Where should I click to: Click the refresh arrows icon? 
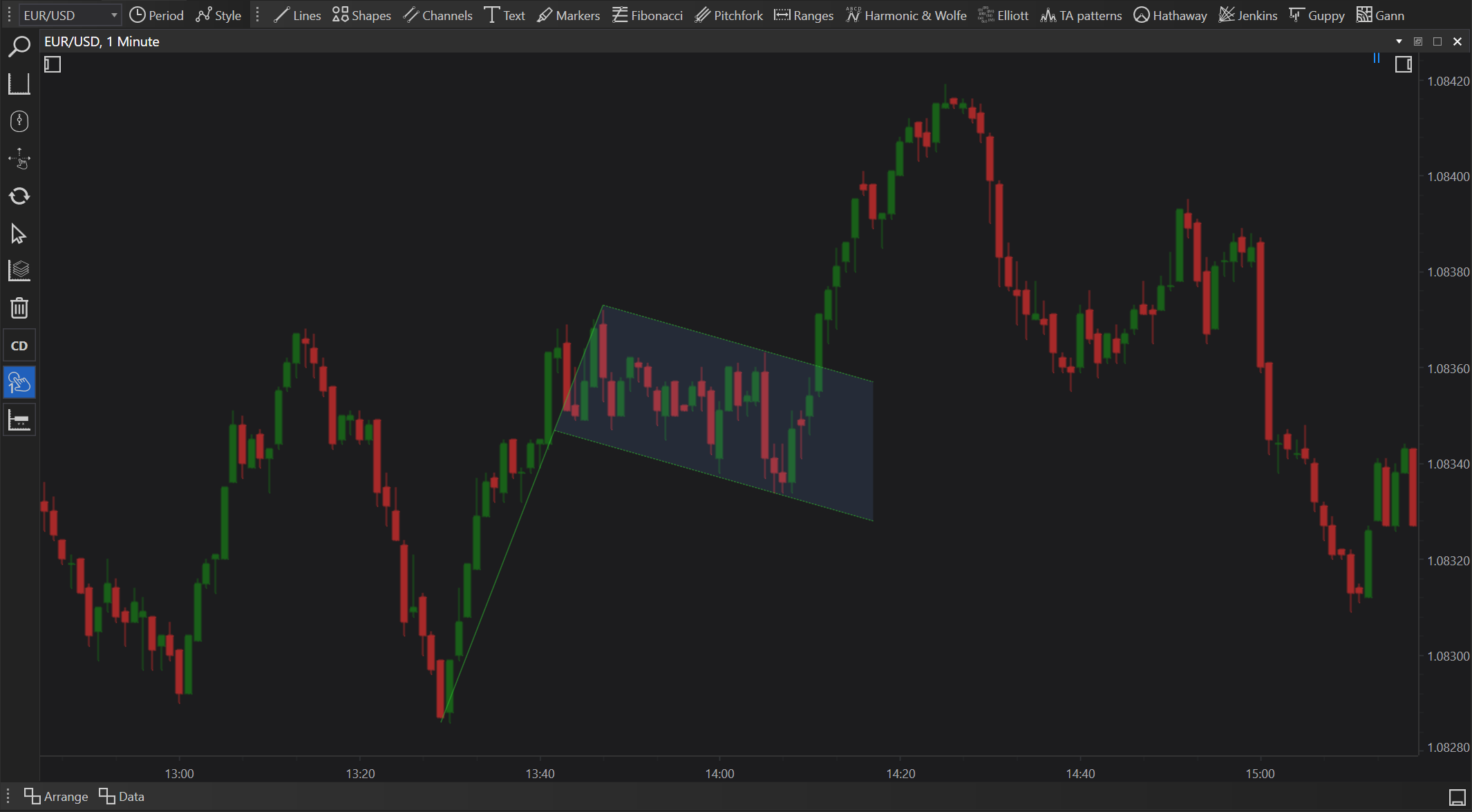(19, 196)
